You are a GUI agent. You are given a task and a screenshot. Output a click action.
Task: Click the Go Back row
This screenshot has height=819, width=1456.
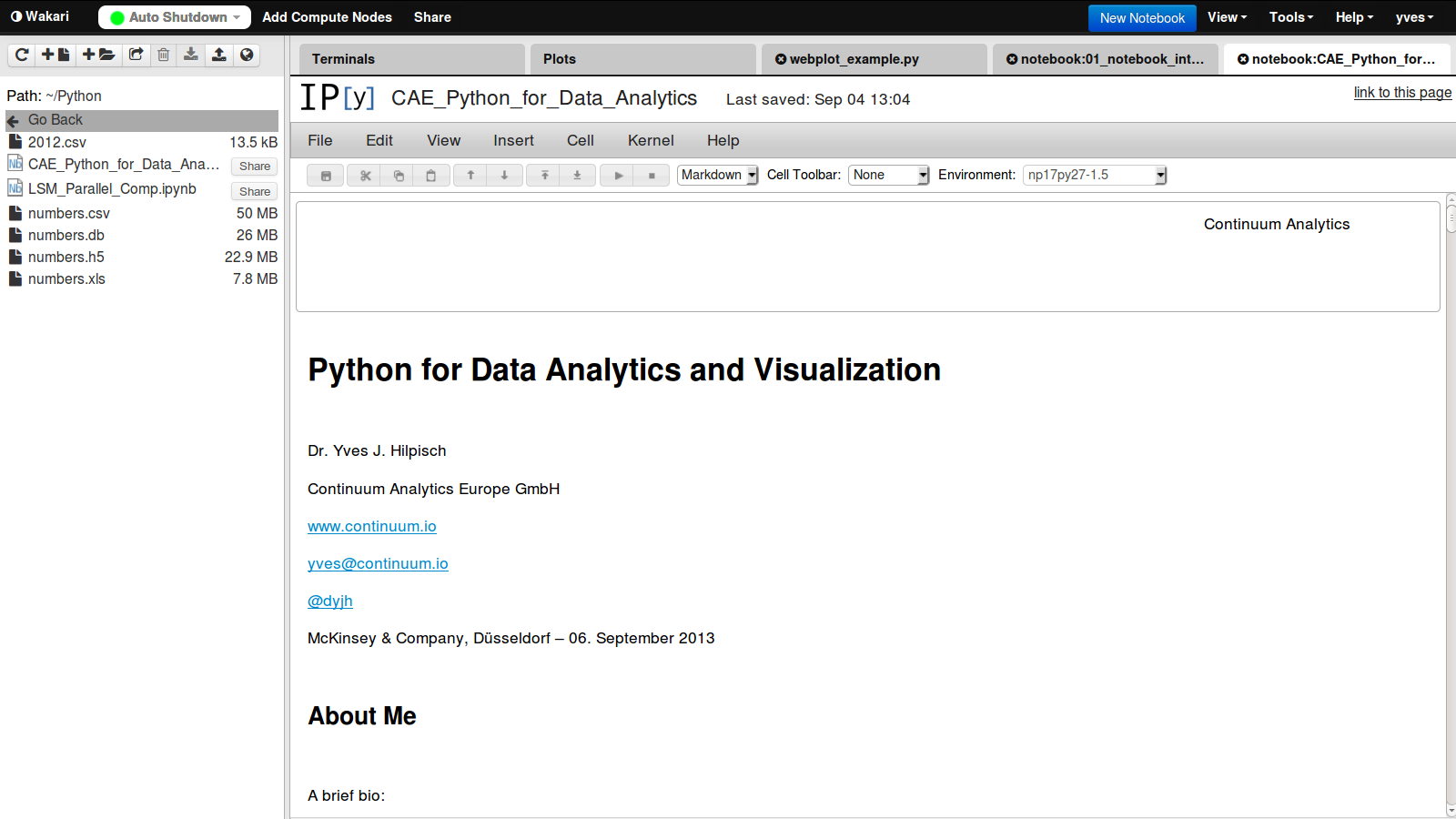point(142,120)
